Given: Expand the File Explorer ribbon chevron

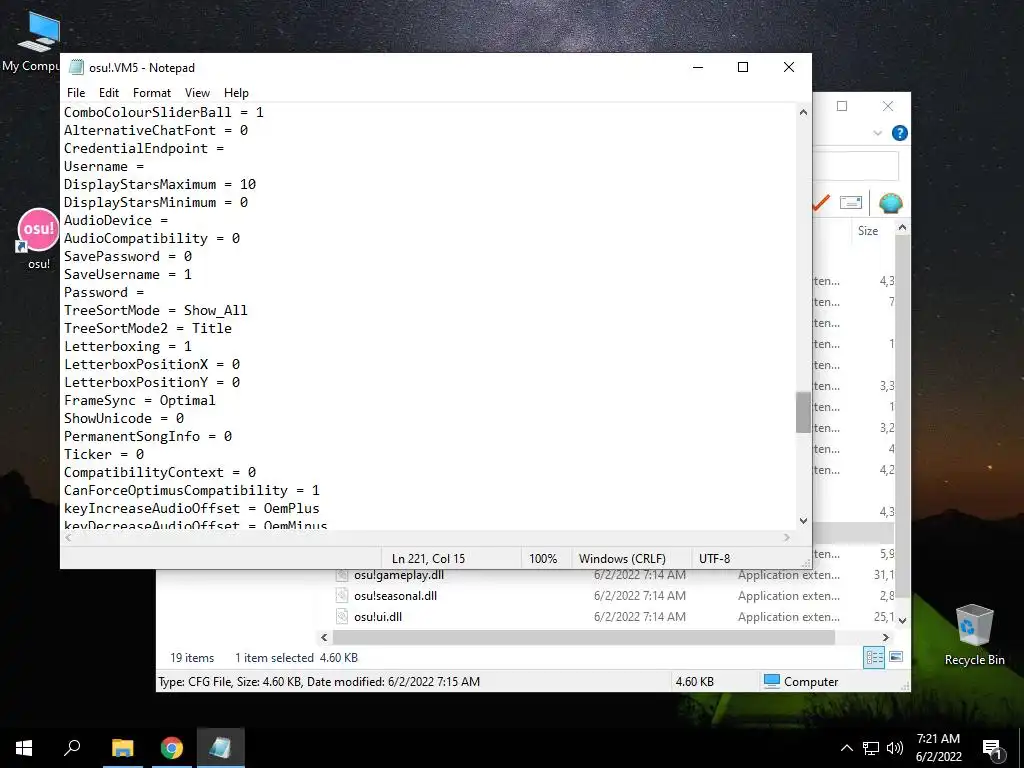Looking at the screenshot, I should pos(878,133).
